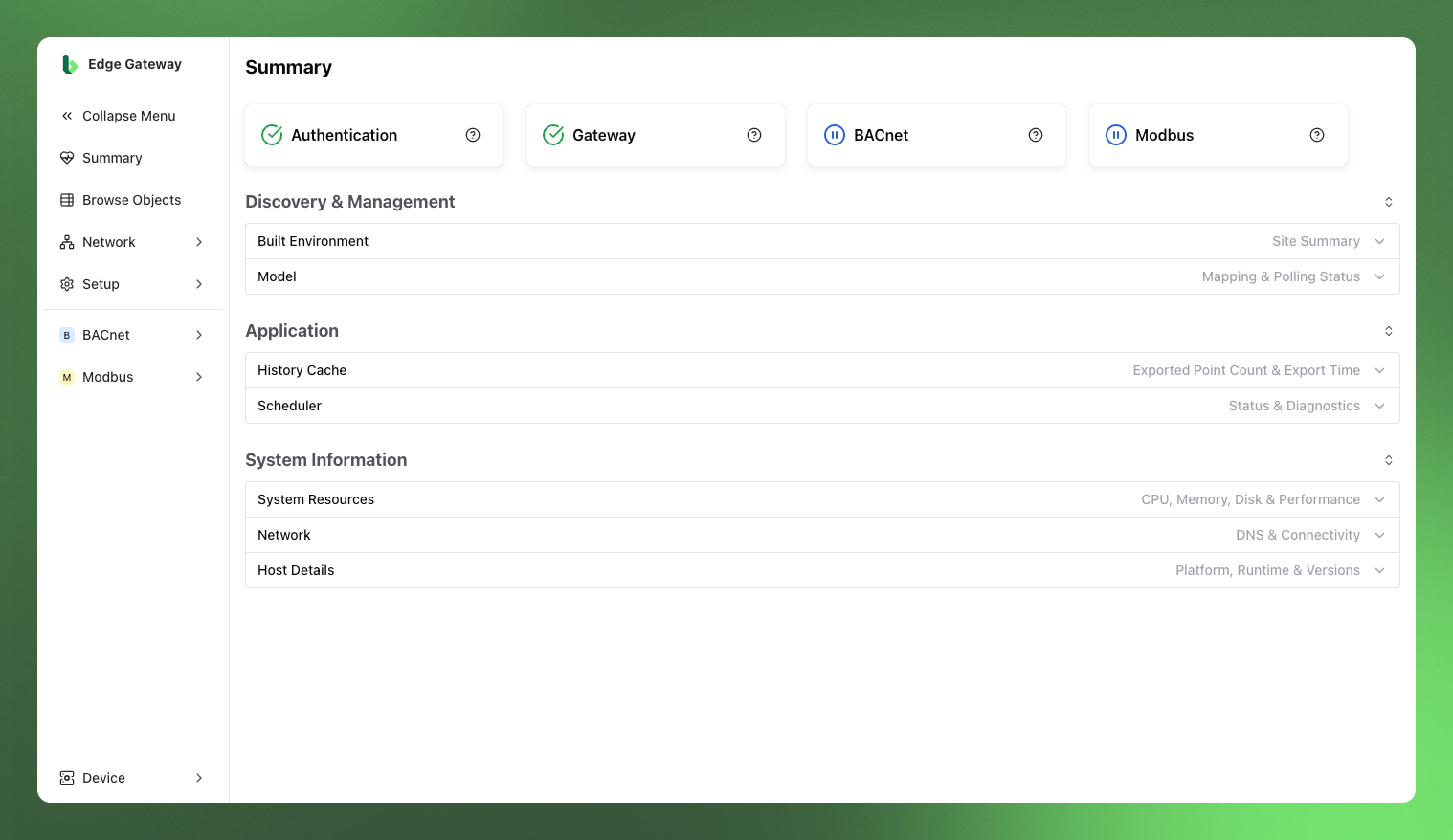Click the Setup gear icon
This screenshot has height=840, width=1453.
[x=67, y=284]
